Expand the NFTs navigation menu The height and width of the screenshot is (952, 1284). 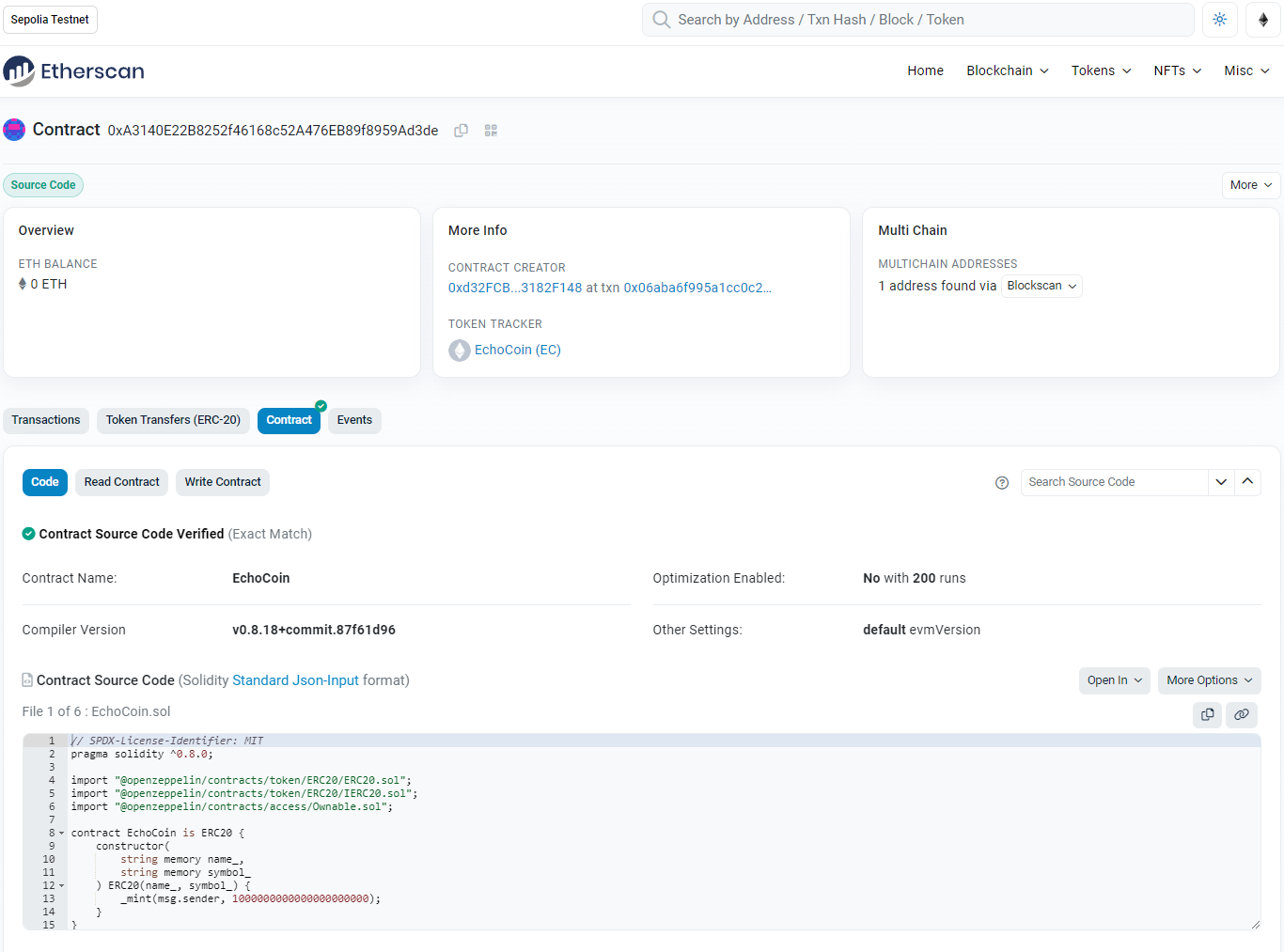(1178, 71)
